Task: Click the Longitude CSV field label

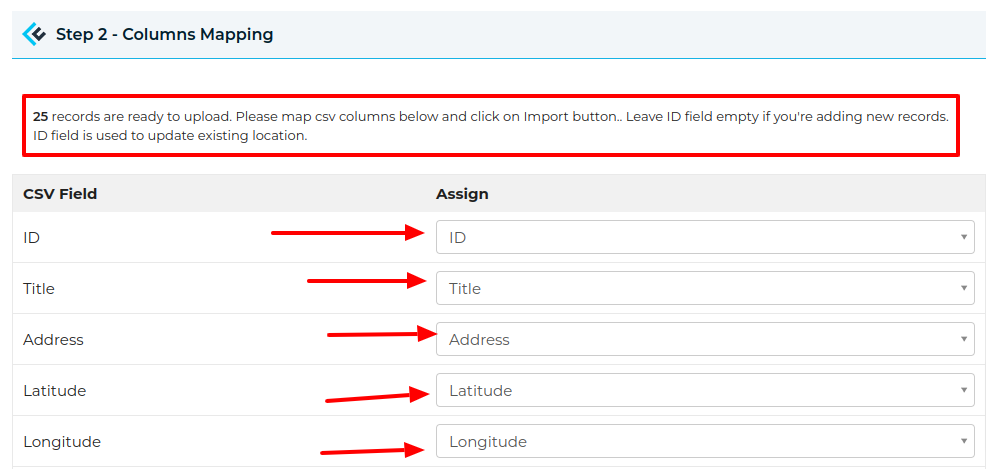Action: pos(62,442)
